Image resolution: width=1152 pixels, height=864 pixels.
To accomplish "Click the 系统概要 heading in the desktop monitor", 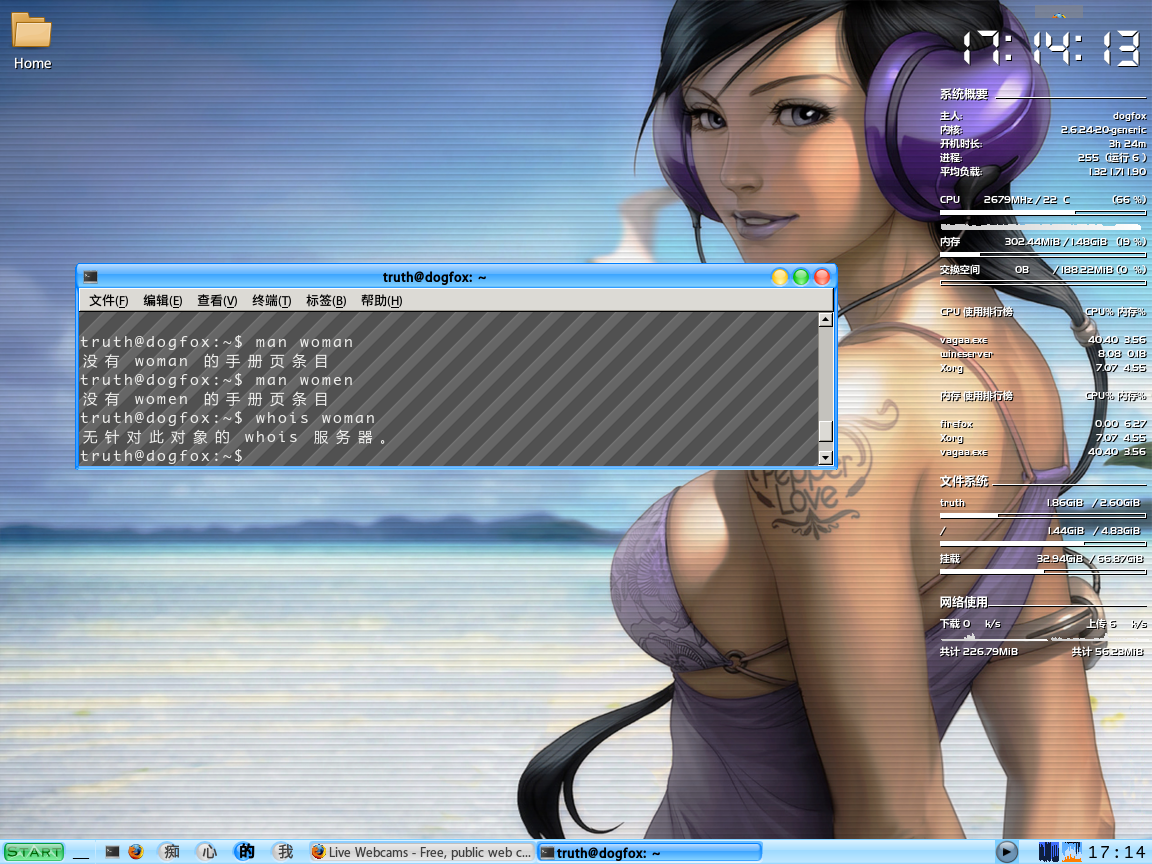I will pos(963,94).
